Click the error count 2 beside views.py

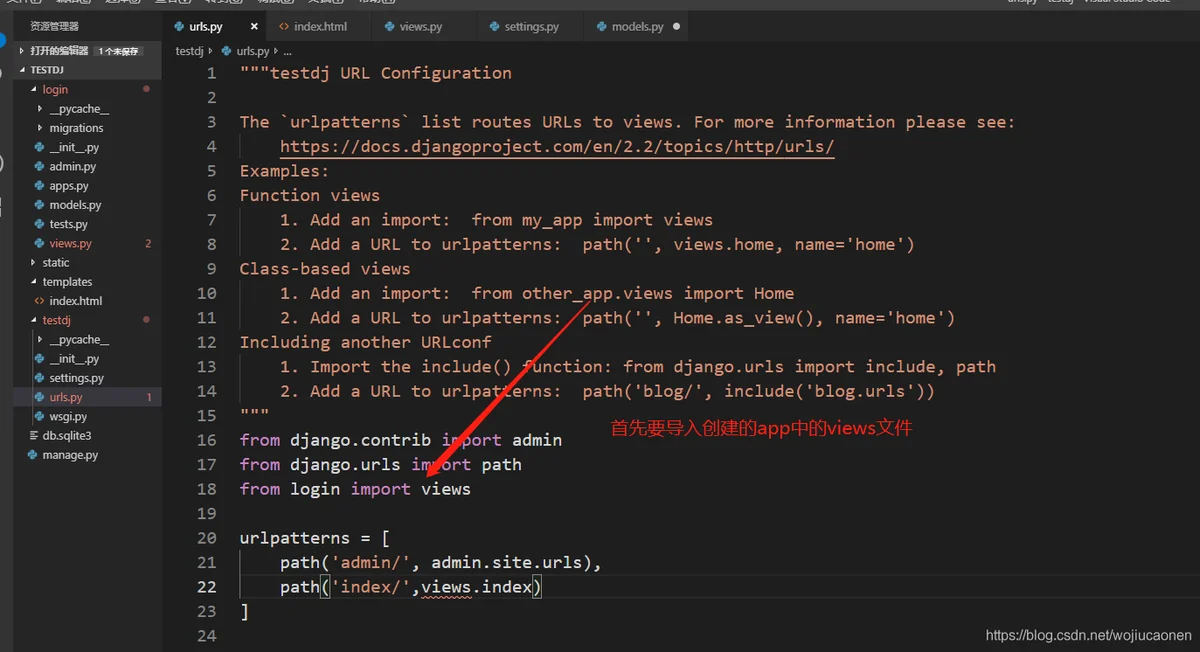click(148, 244)
